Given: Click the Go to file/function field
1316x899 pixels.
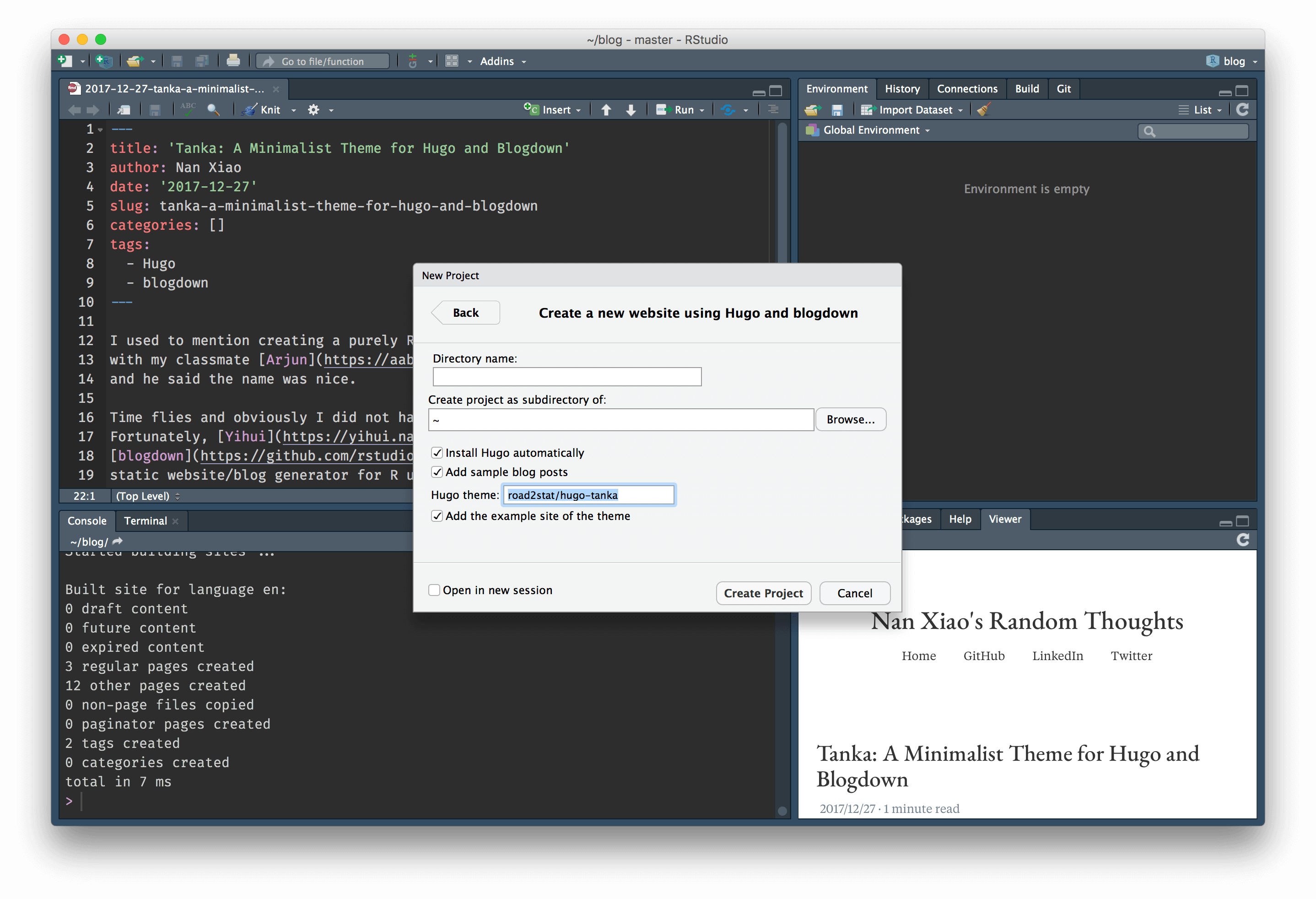Looking at the screenshot, I should 323,61.
